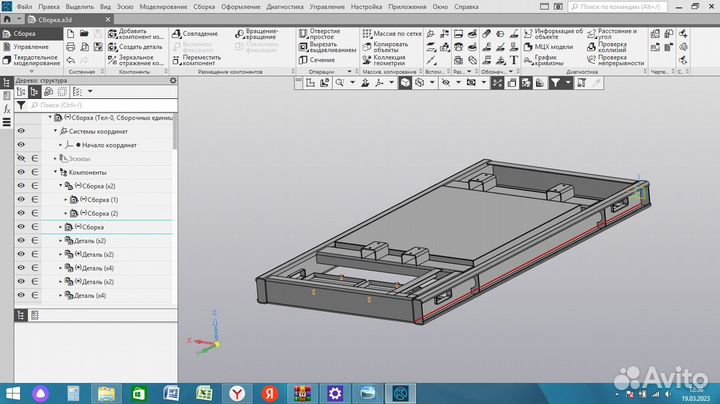
Task: Click Создать деталь button
Action: tap(135, 47)
